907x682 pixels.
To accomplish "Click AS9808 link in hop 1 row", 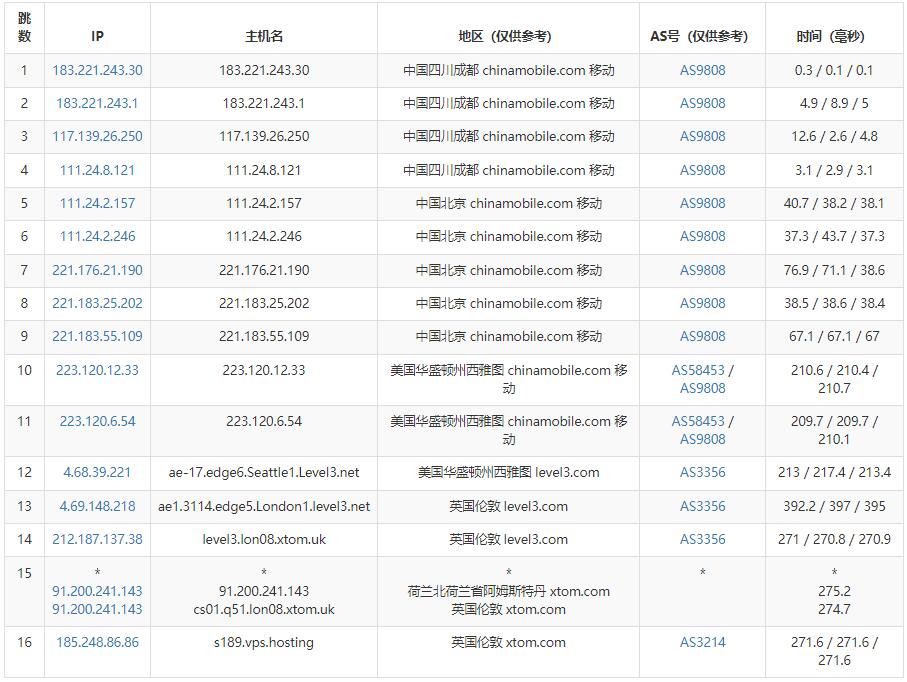I will pyautogui.click(x=702, y=70).
